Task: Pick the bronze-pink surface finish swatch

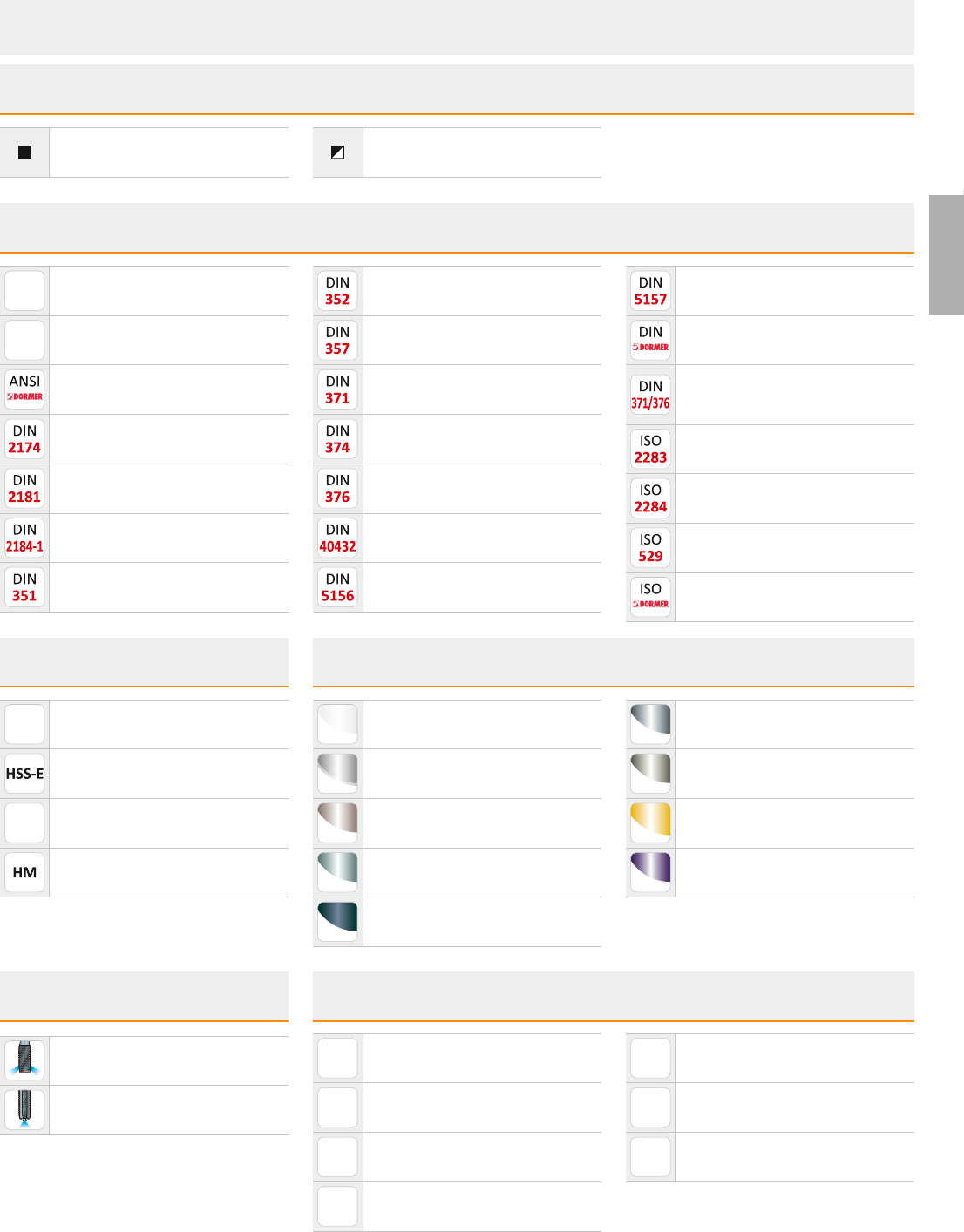Action: (337, 823)
